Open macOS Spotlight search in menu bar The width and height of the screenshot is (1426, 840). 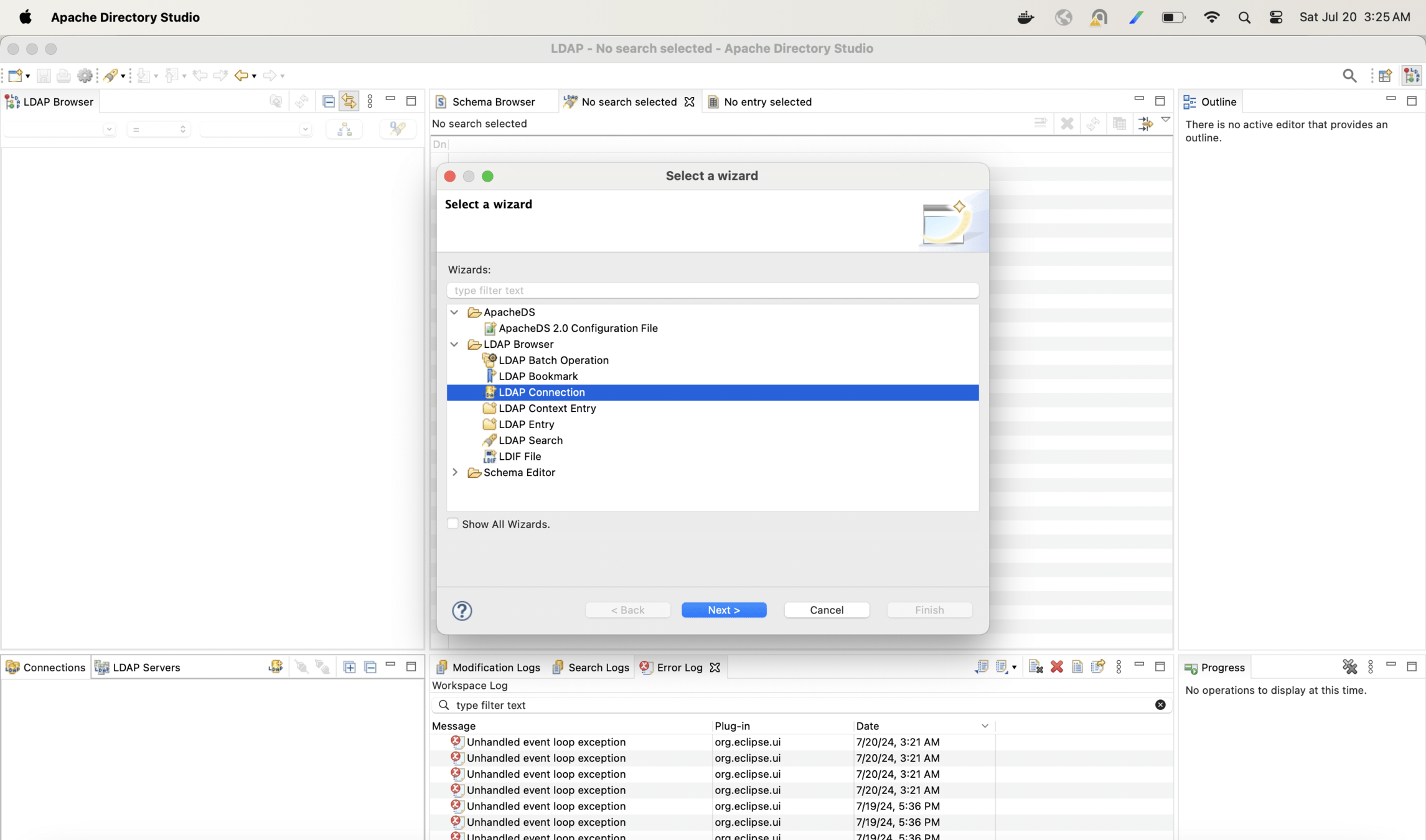pyautogui.click(x=1244, y=17)
